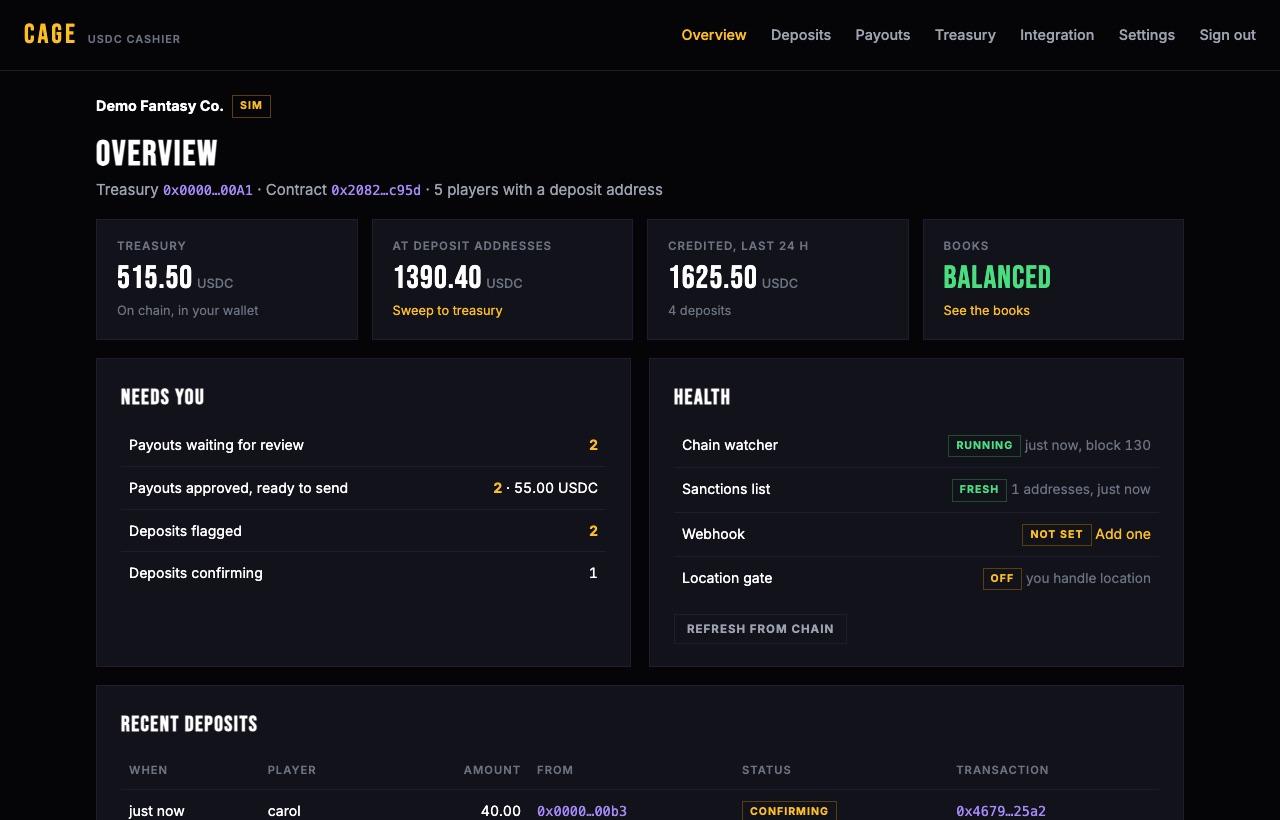This screenshot has height=820, width=1280.
Task: Open transaction 0x4679…25a2
Action: click(1001, 811)
